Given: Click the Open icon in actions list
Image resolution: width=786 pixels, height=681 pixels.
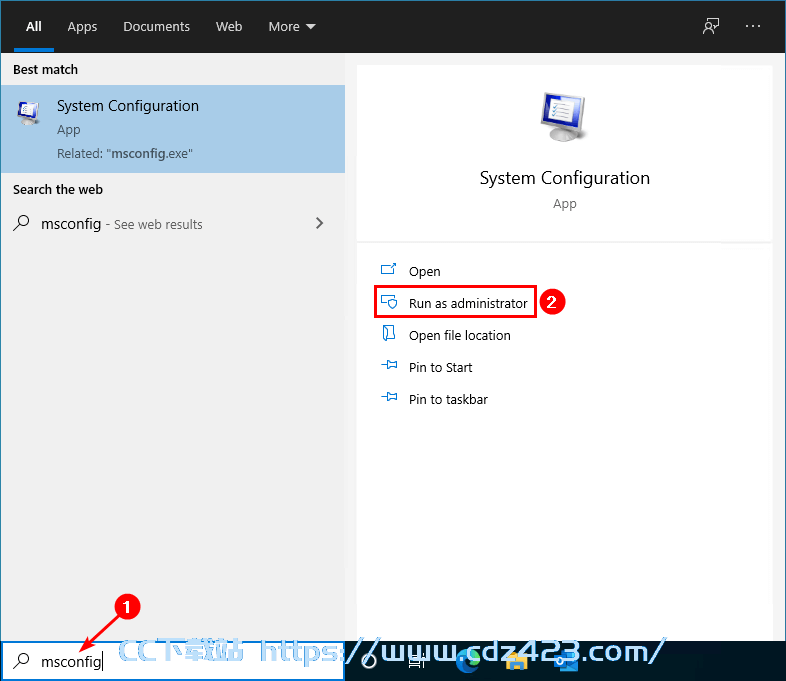Looking at the screenshot, I should pos(388,270).
